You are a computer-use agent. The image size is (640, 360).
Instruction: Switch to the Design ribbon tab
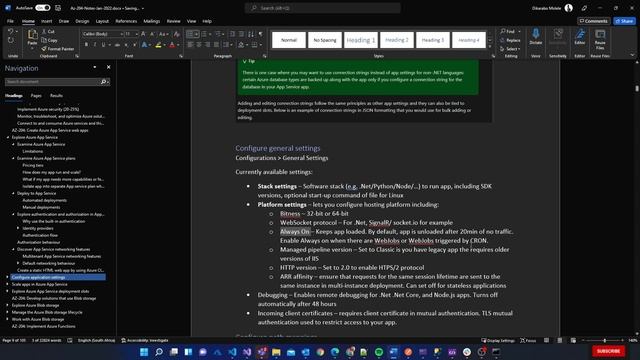pyautogui.click(x=82, y=21)
